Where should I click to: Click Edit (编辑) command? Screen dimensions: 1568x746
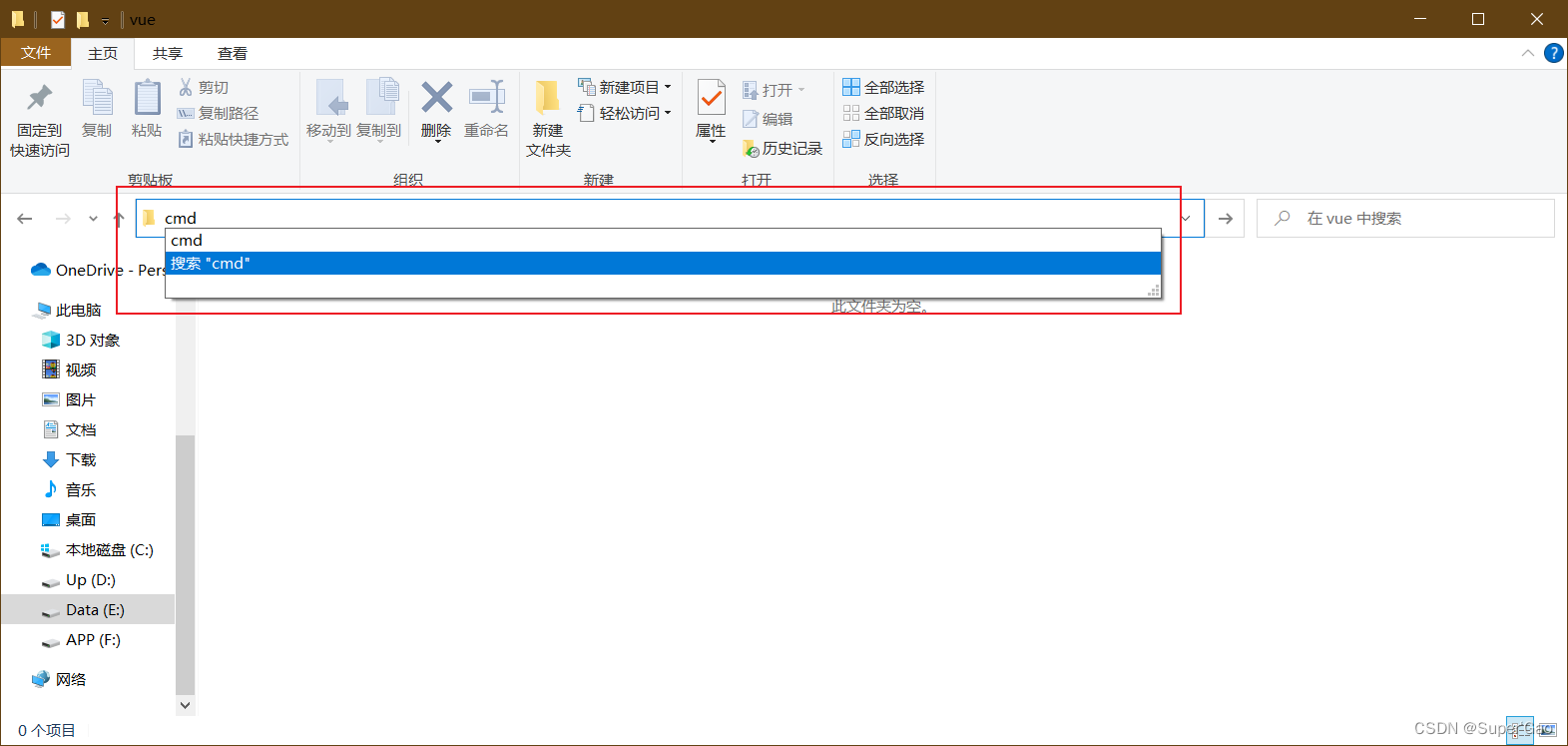pyautogui.click(x=768, y=119)
